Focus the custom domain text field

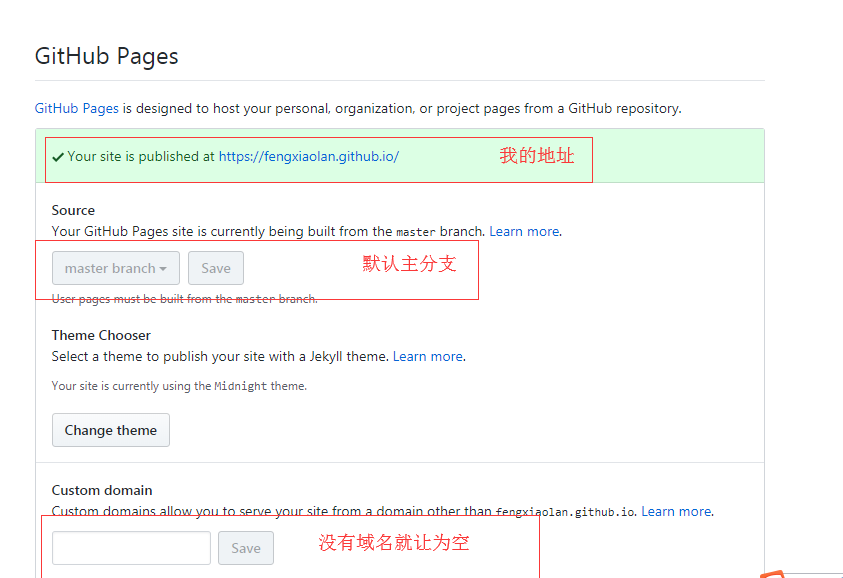pos(131,548)
